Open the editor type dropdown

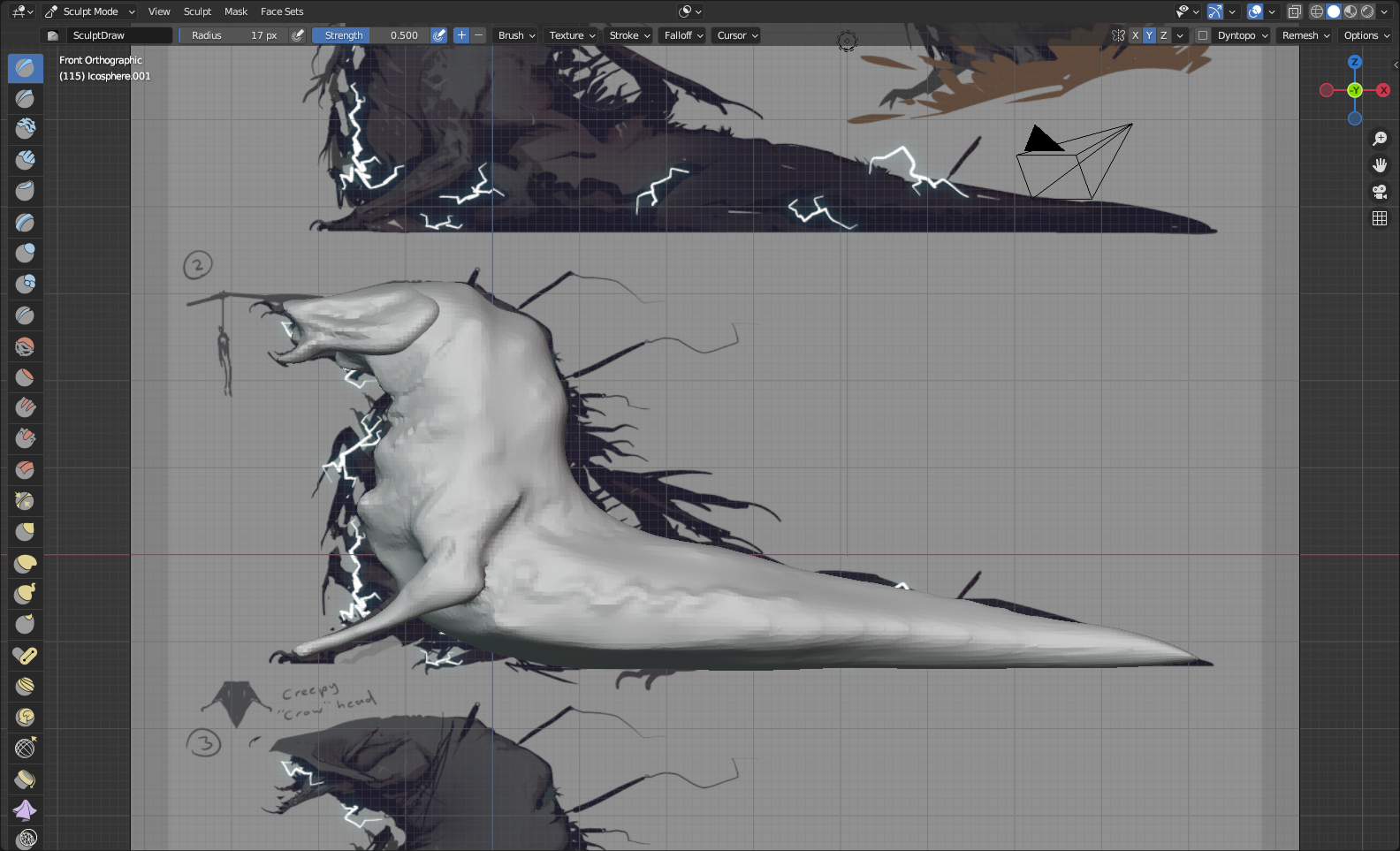pyautogui.click(x=22, y=11)
